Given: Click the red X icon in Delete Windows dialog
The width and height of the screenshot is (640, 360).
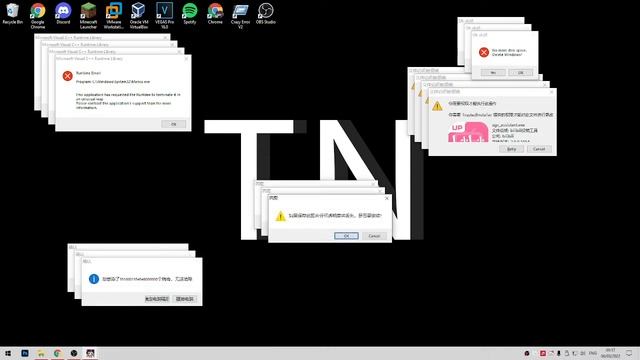Looking at the screenshot, I should [x=484, y=52].
